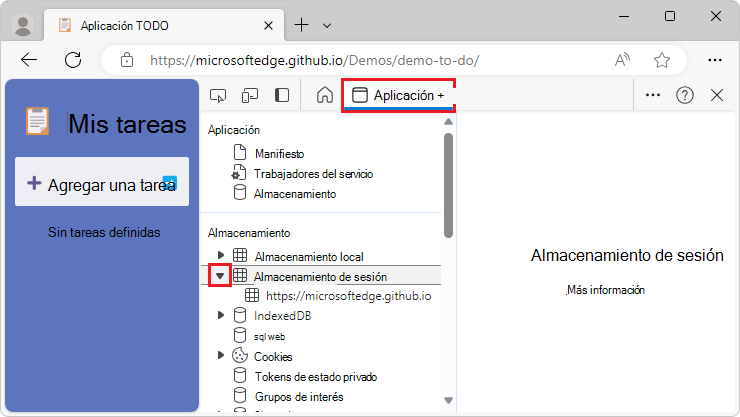Open DevTools Welcome home icon
This screenshot has width=740, height=417.
click(325, 95)
